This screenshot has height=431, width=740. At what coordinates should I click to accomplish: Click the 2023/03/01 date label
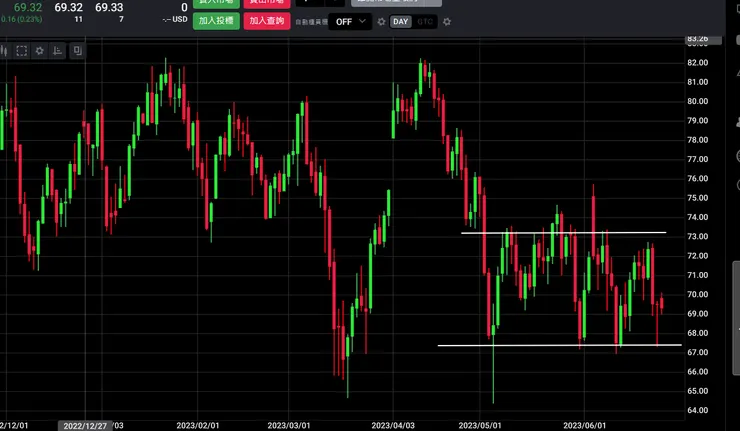coord(289,425)
